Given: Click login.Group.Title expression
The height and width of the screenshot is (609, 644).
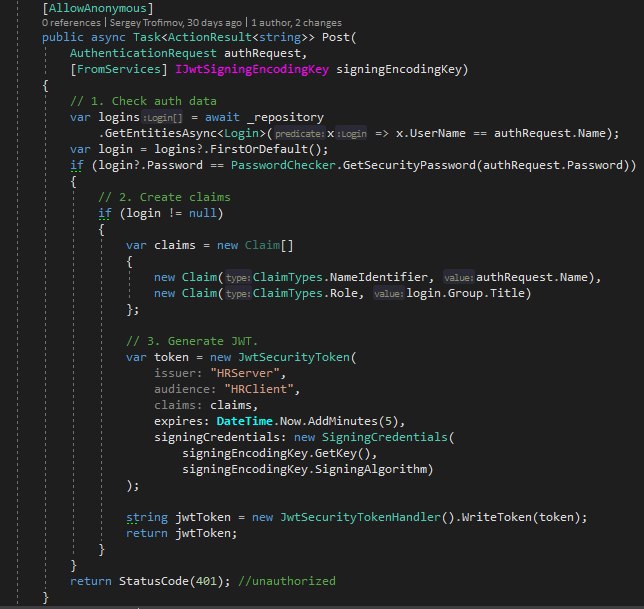Looking at the screenshot, I should (x=465, y=293).
